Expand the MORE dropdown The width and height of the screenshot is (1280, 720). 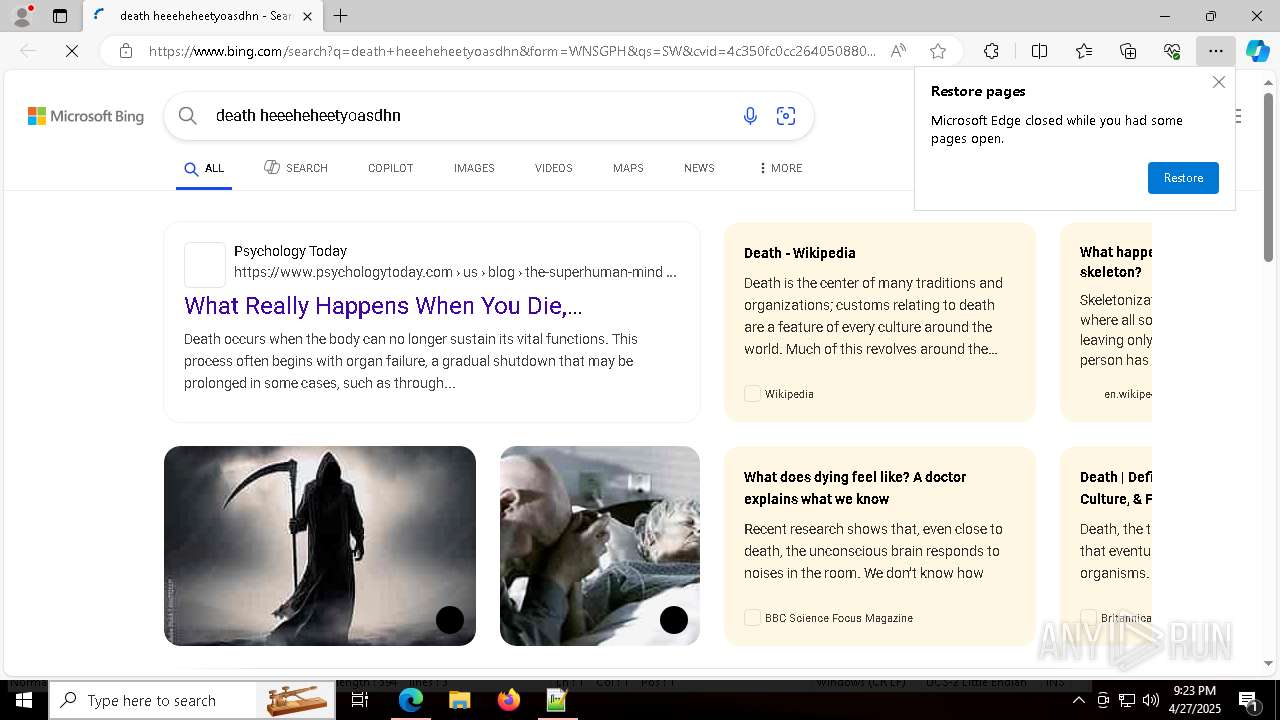pos(781,168)
